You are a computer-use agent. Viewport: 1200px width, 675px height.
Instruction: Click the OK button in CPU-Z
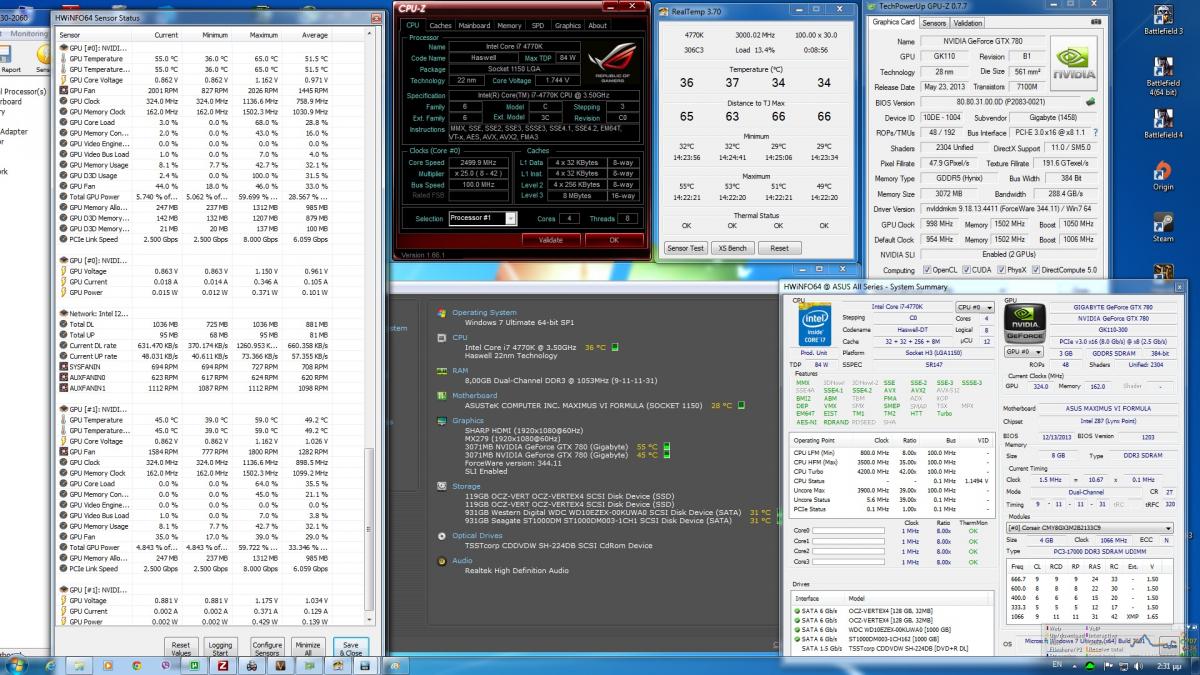tap(614, 240)
